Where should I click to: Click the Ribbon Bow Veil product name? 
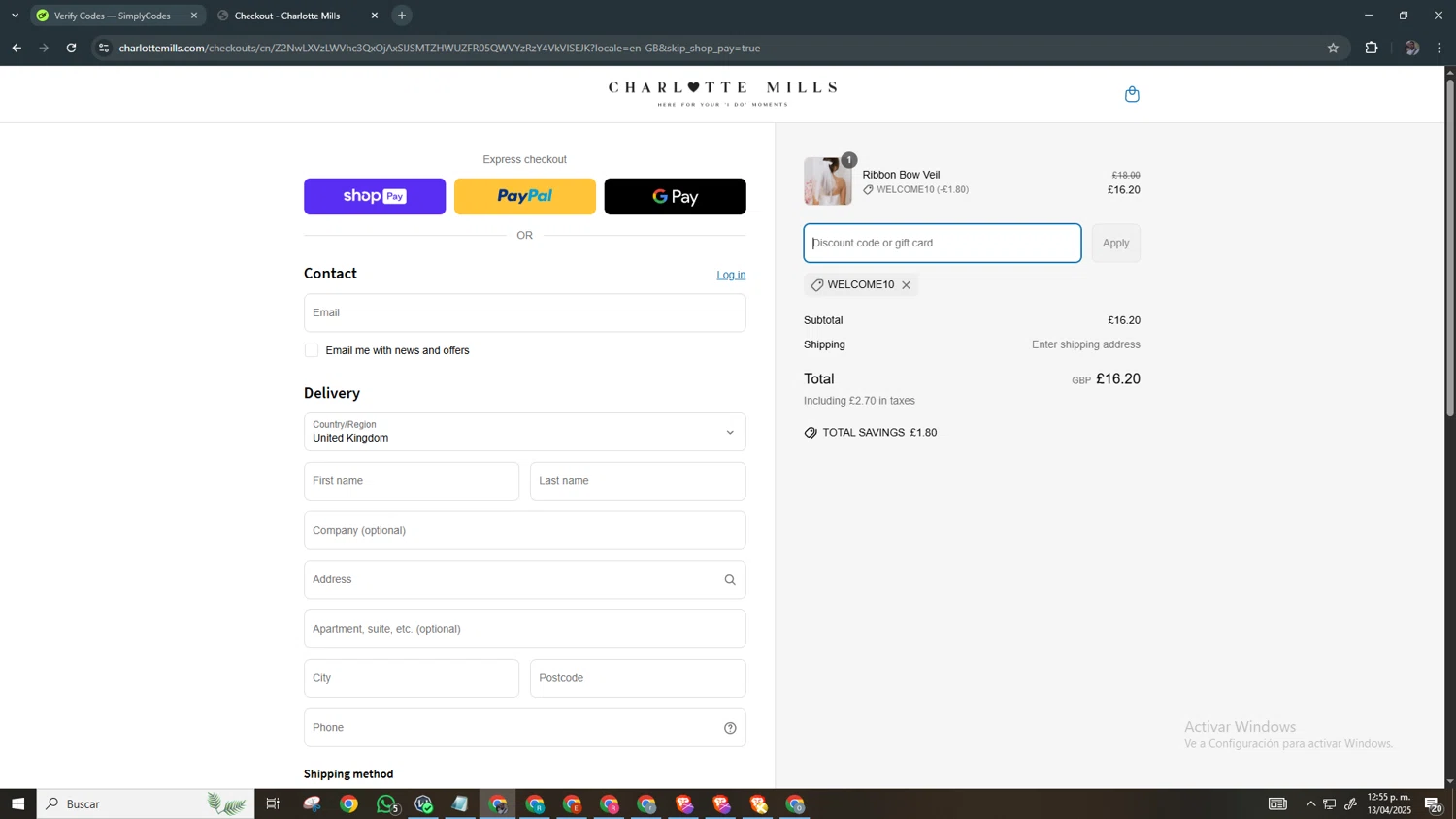[x=901, y=175]
